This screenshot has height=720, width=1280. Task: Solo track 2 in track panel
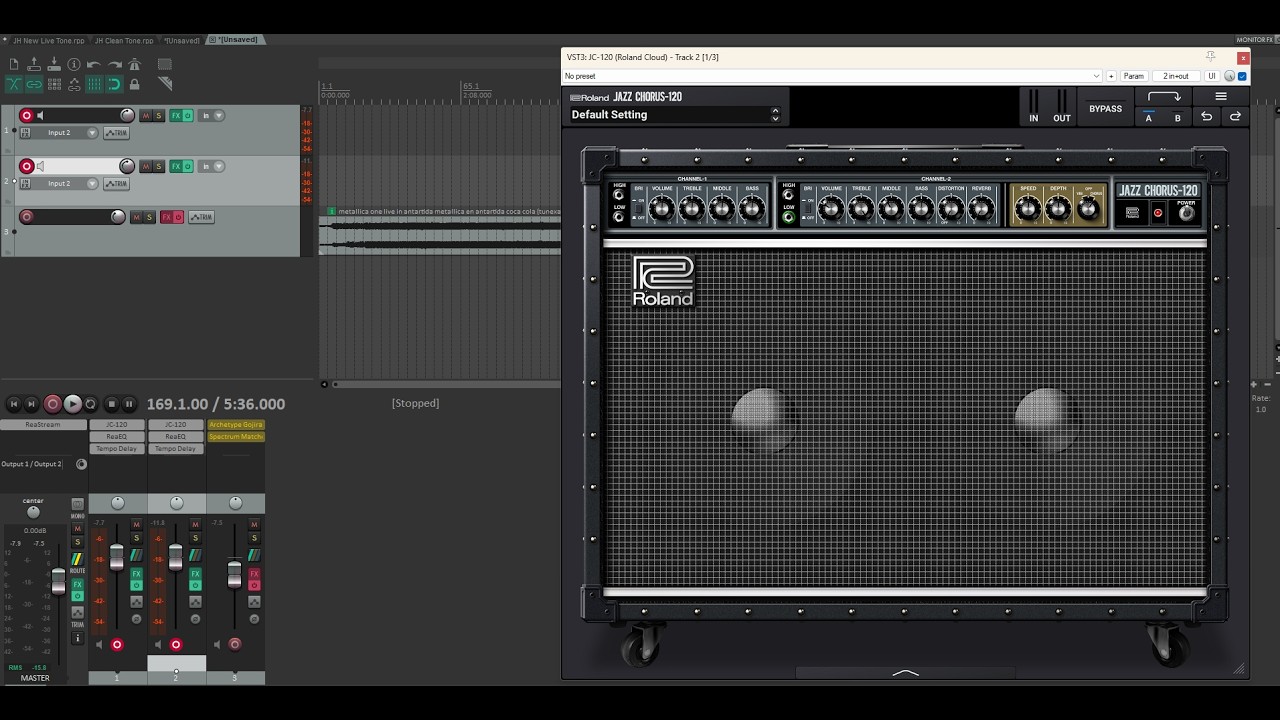(159, 166)
